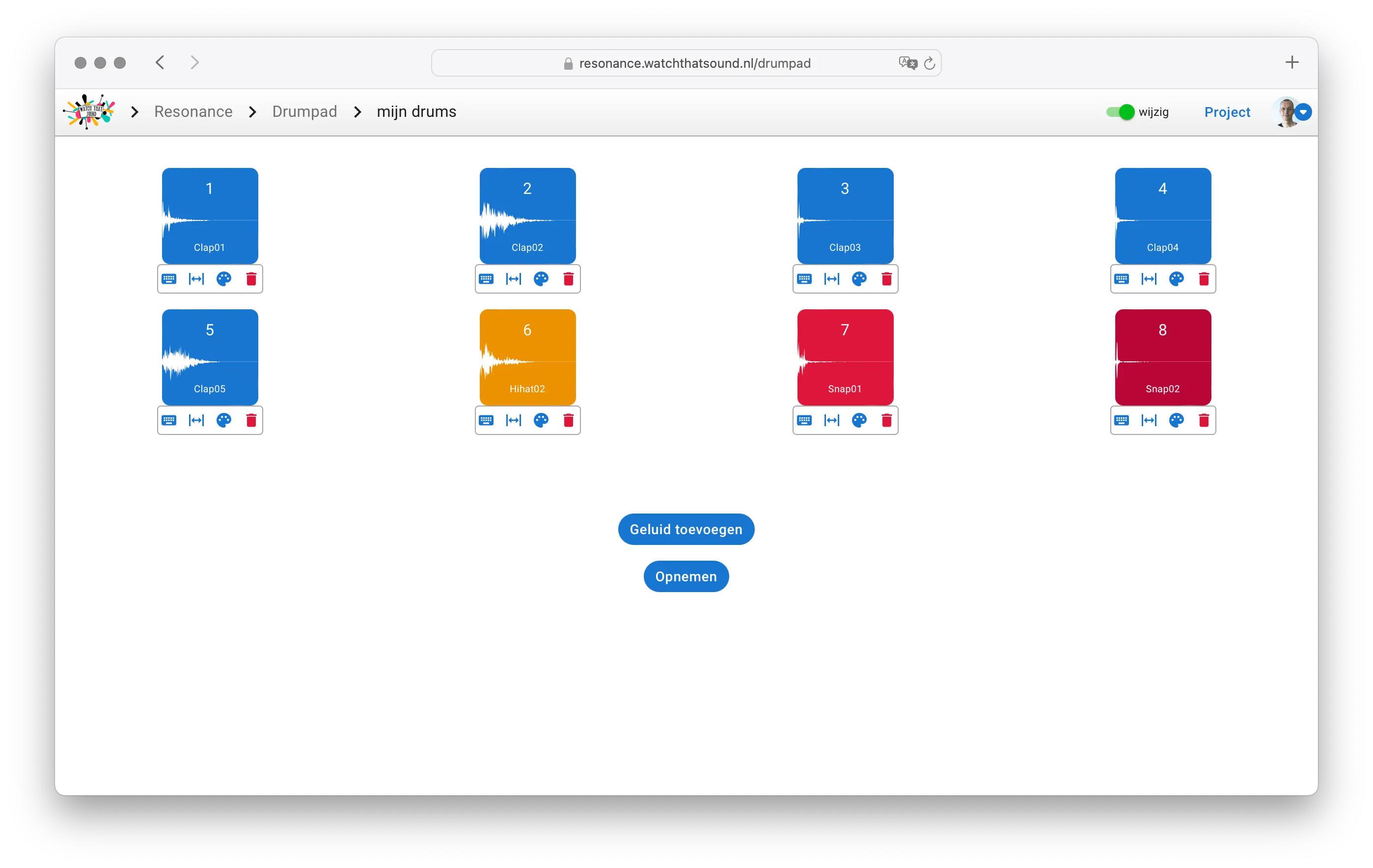Image resolution: width=1373 pixels, height=868 pixels.
Task: Delete the Clap04 pad with trash icon
Action: coord(1204,279)
